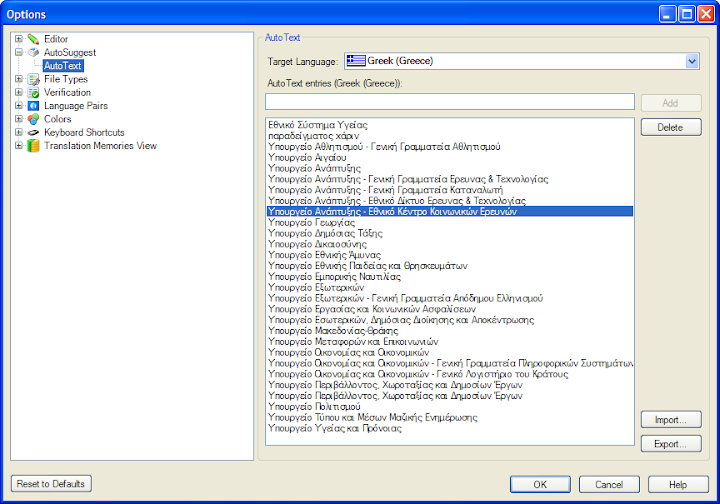Maximize the Options window
720x504 pixels.
coord(686,14)
